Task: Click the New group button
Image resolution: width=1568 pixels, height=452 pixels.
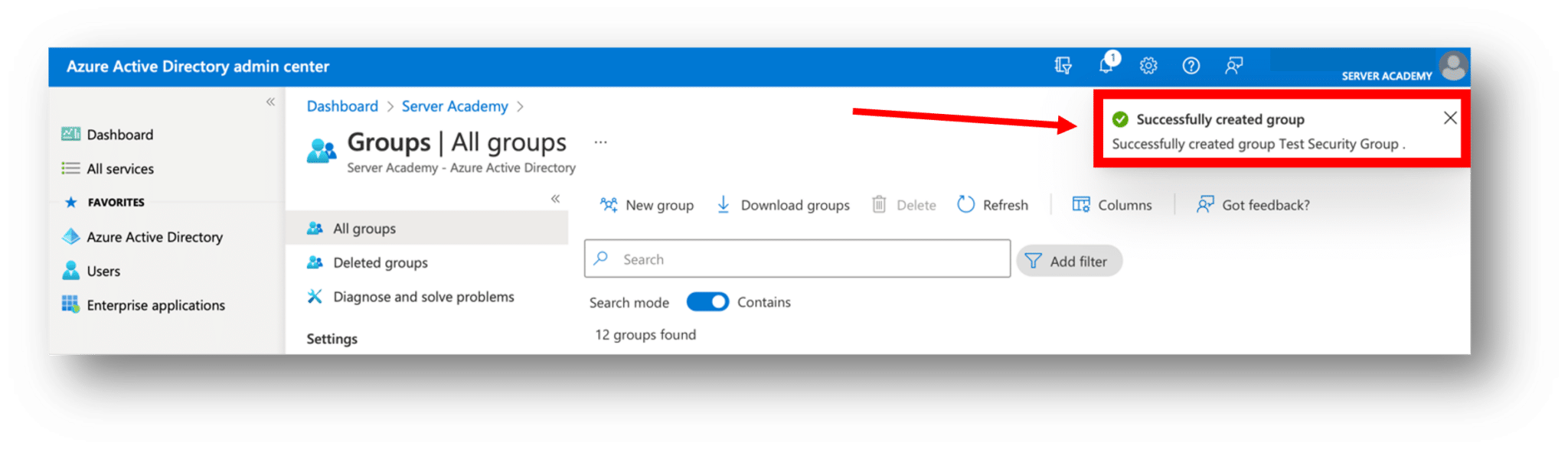Action: pyautogui.click(x=647, y=205)
